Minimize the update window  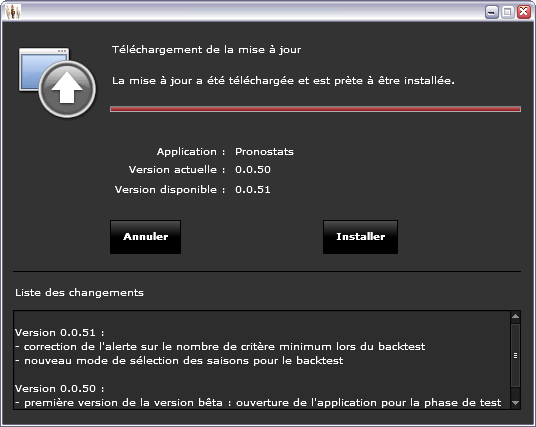click(492, 12)
